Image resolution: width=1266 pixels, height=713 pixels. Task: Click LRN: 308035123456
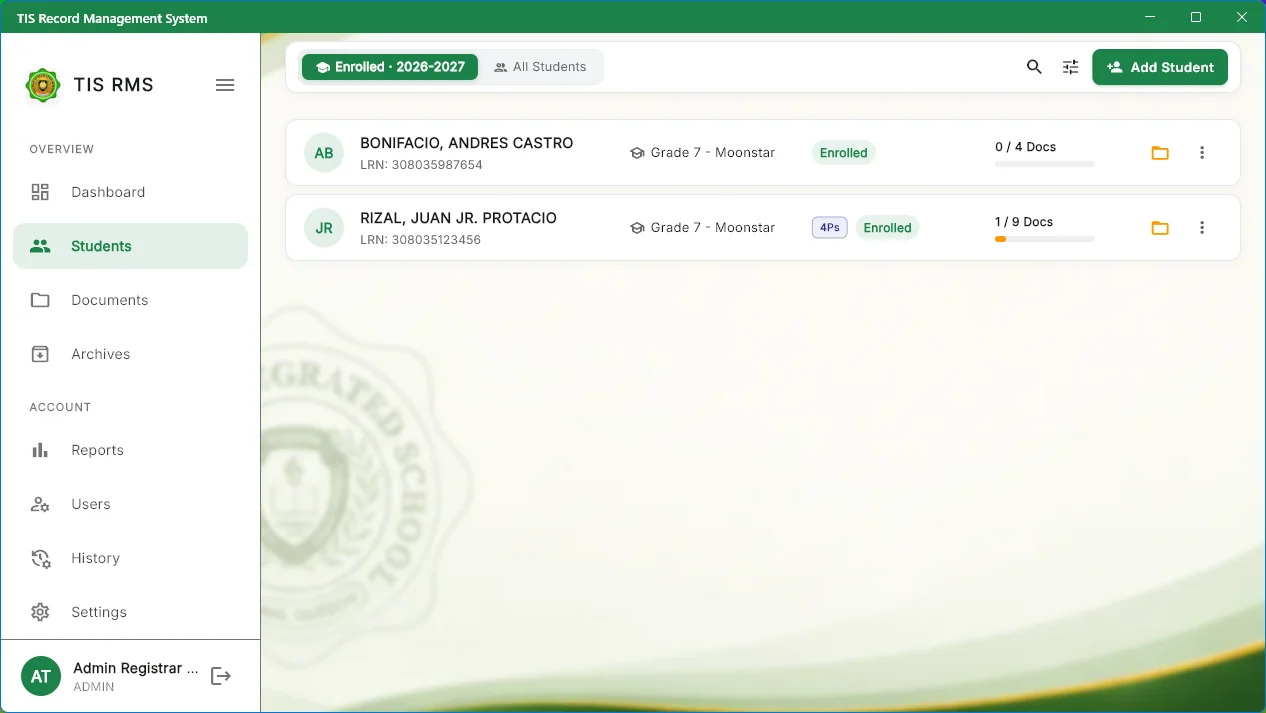(420, 240)
